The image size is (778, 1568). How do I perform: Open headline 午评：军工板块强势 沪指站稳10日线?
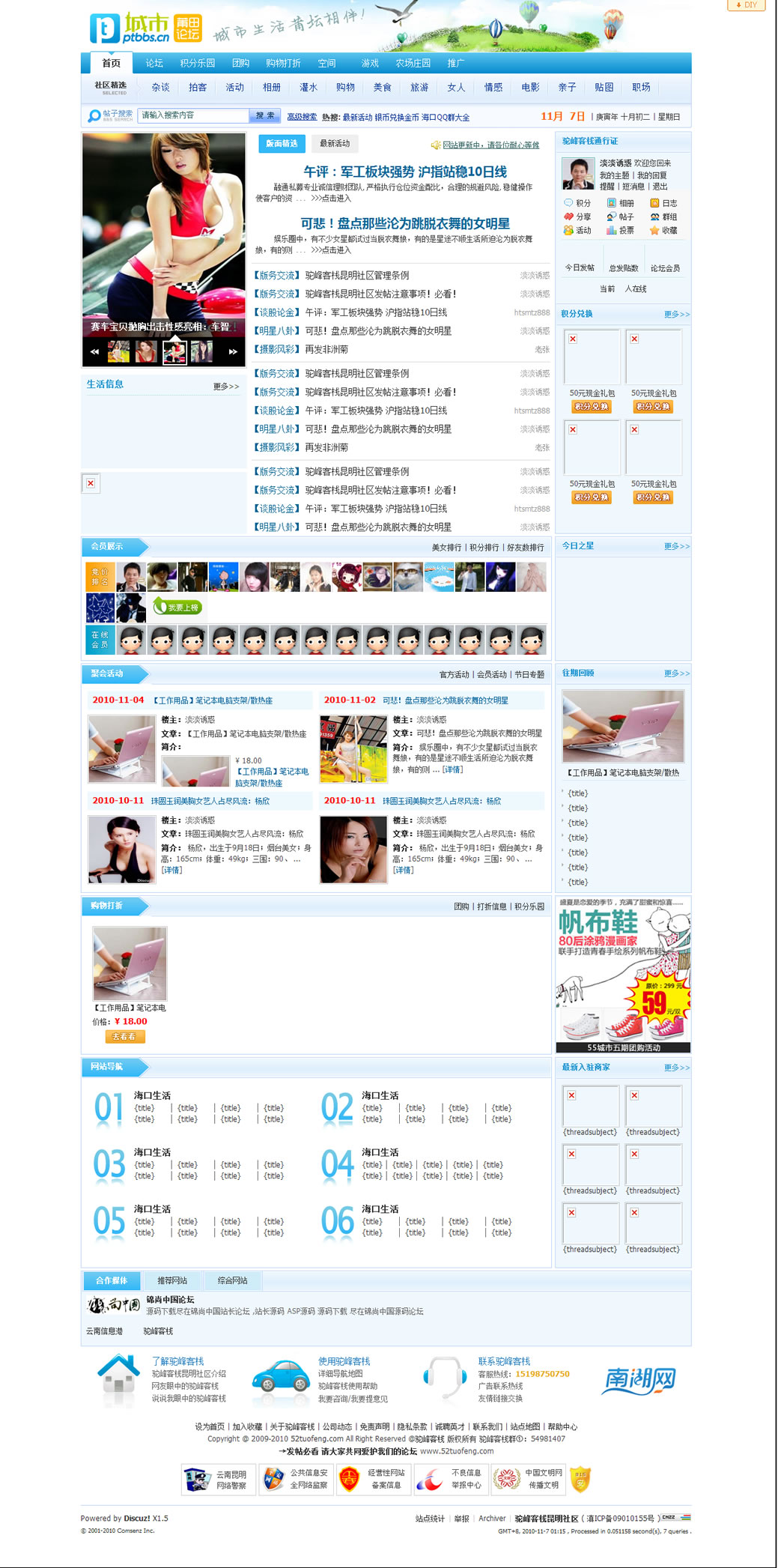point(405,172)
